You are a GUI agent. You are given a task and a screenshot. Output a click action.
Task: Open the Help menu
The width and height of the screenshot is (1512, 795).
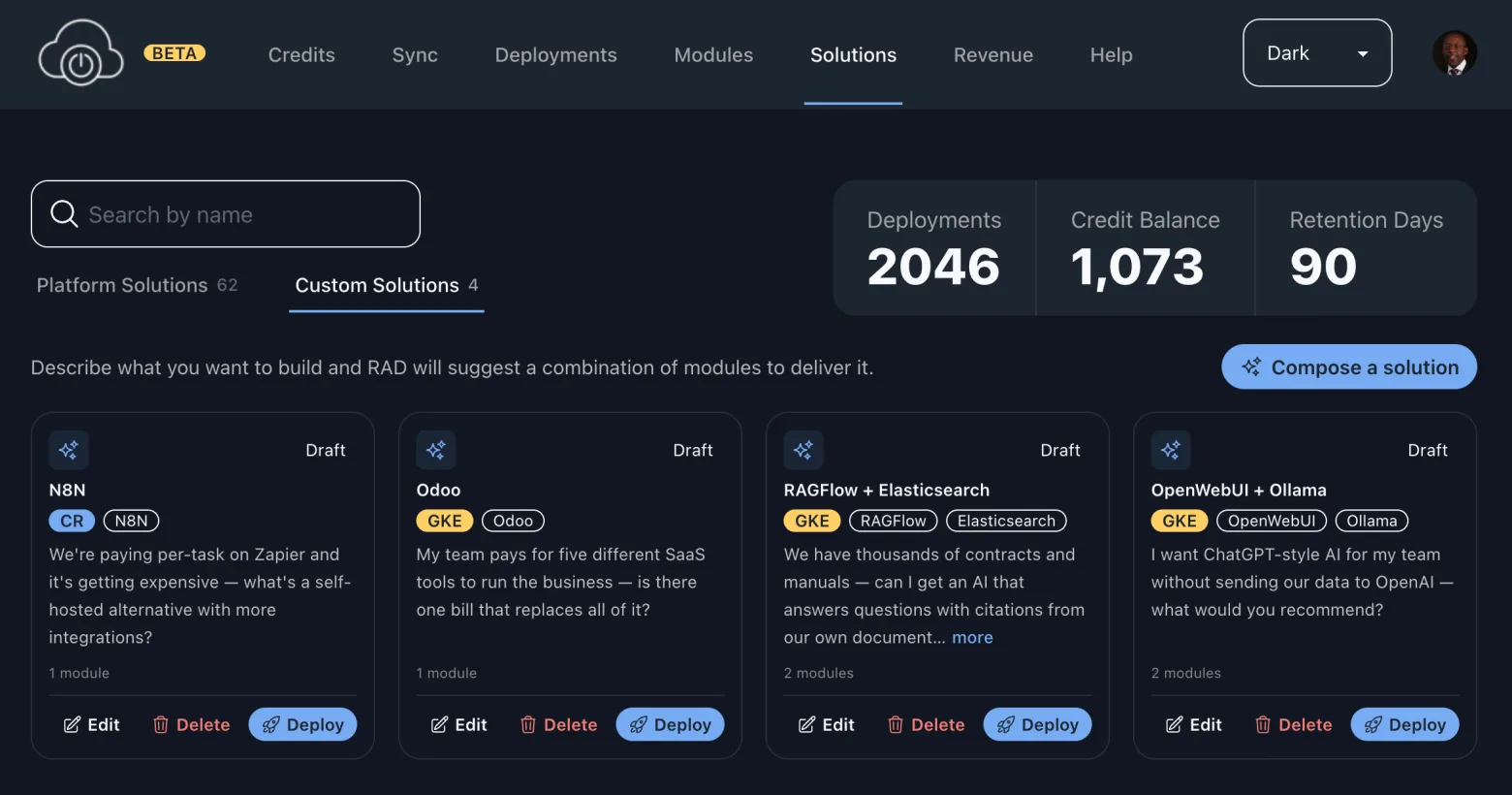pos(1111,55)
